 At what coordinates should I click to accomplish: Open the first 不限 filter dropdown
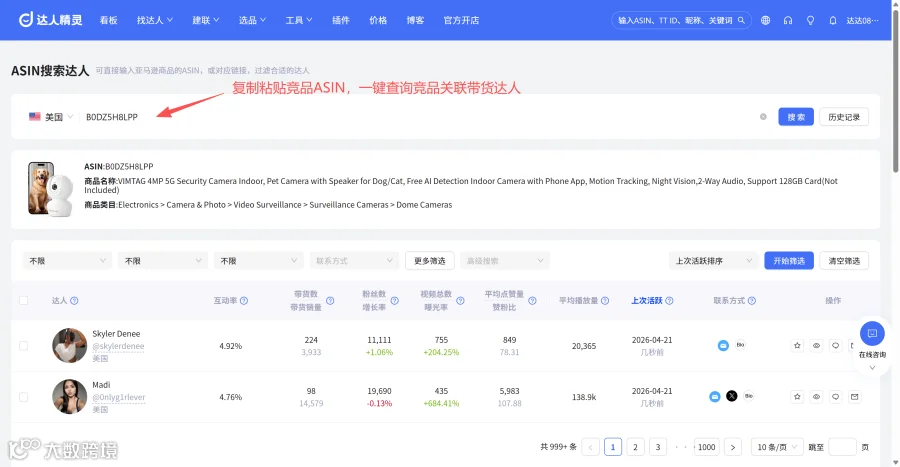[x=67, y=260]
